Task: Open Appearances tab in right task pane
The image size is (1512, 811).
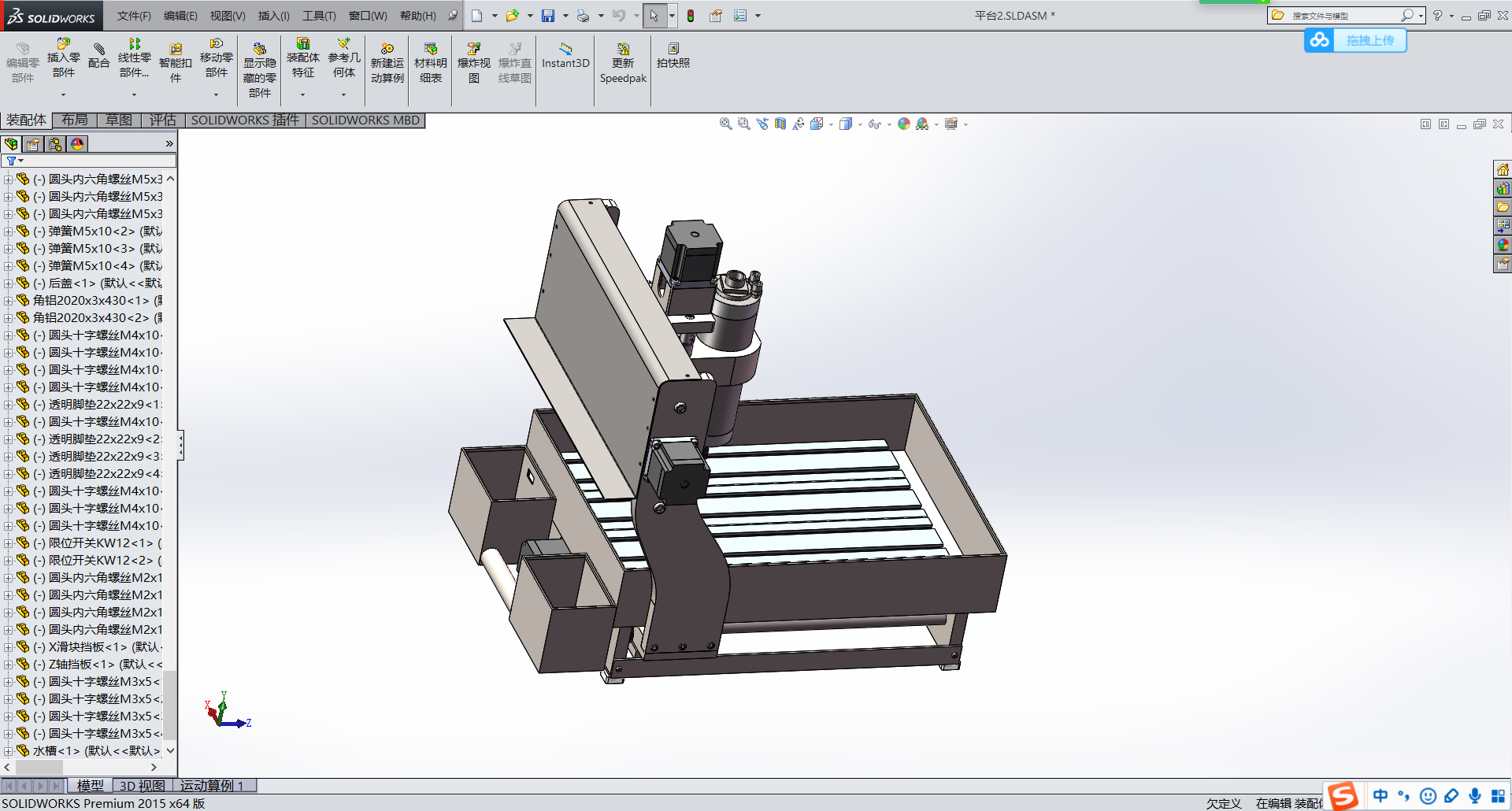Action: (x=1503, y=245)
